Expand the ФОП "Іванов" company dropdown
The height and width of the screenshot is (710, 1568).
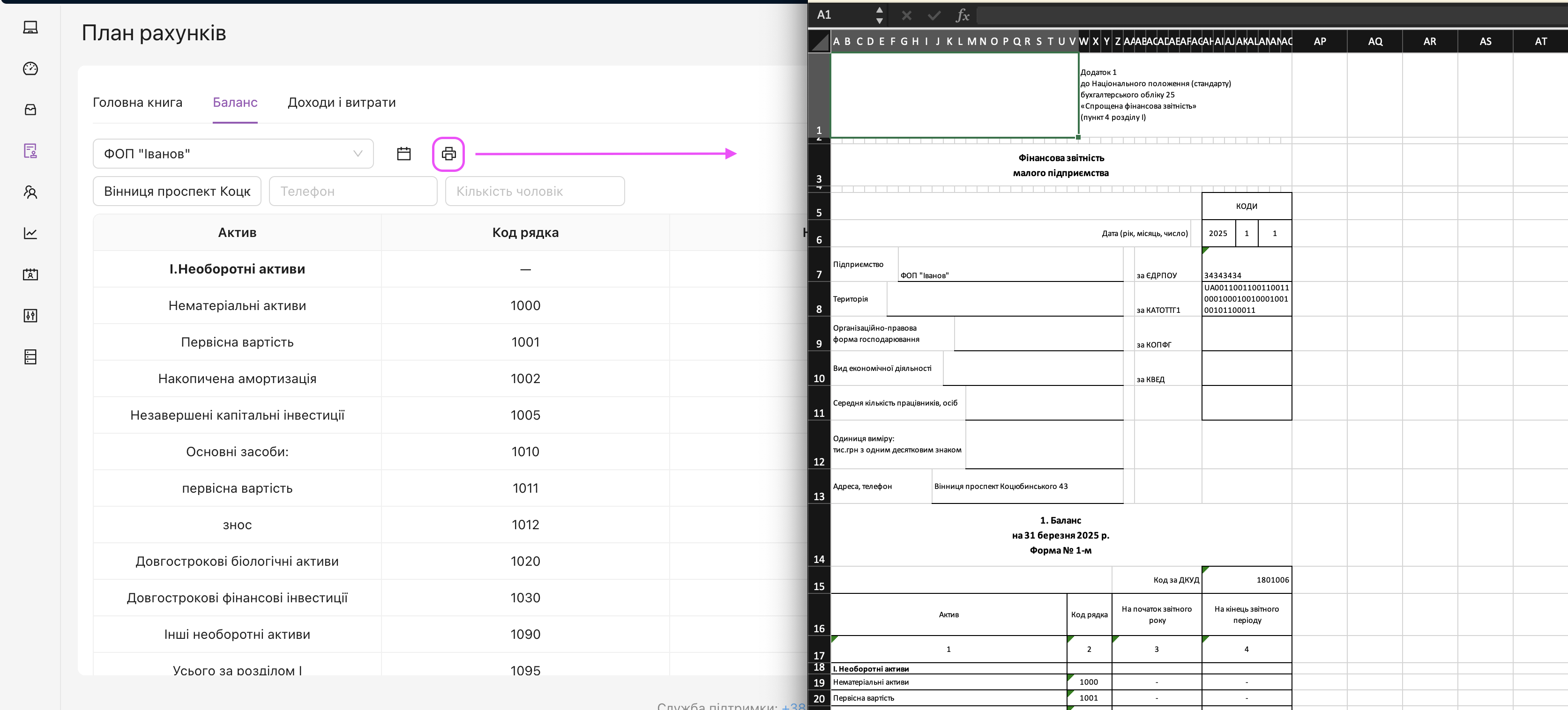pyautogui.click(x=233, y=154)
